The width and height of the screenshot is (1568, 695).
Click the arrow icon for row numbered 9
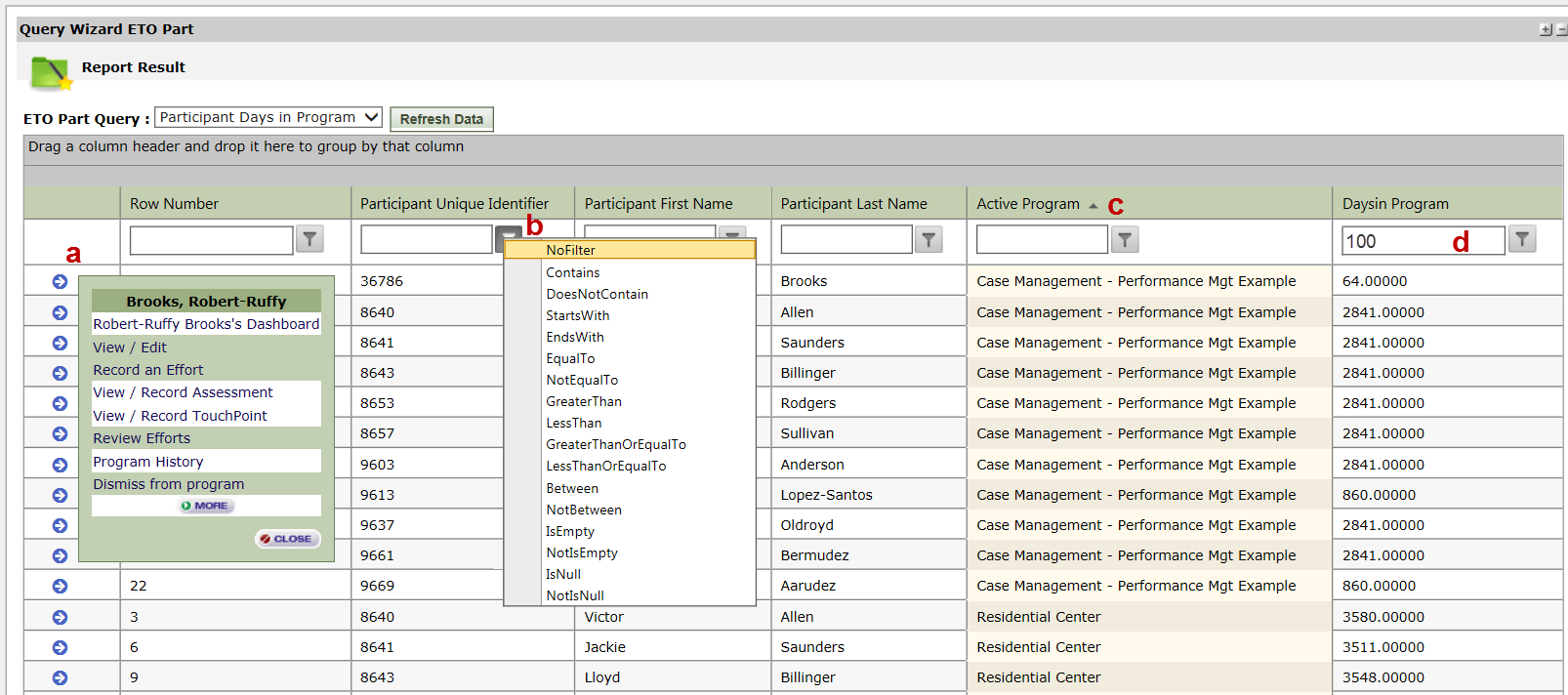click(60, 677)
